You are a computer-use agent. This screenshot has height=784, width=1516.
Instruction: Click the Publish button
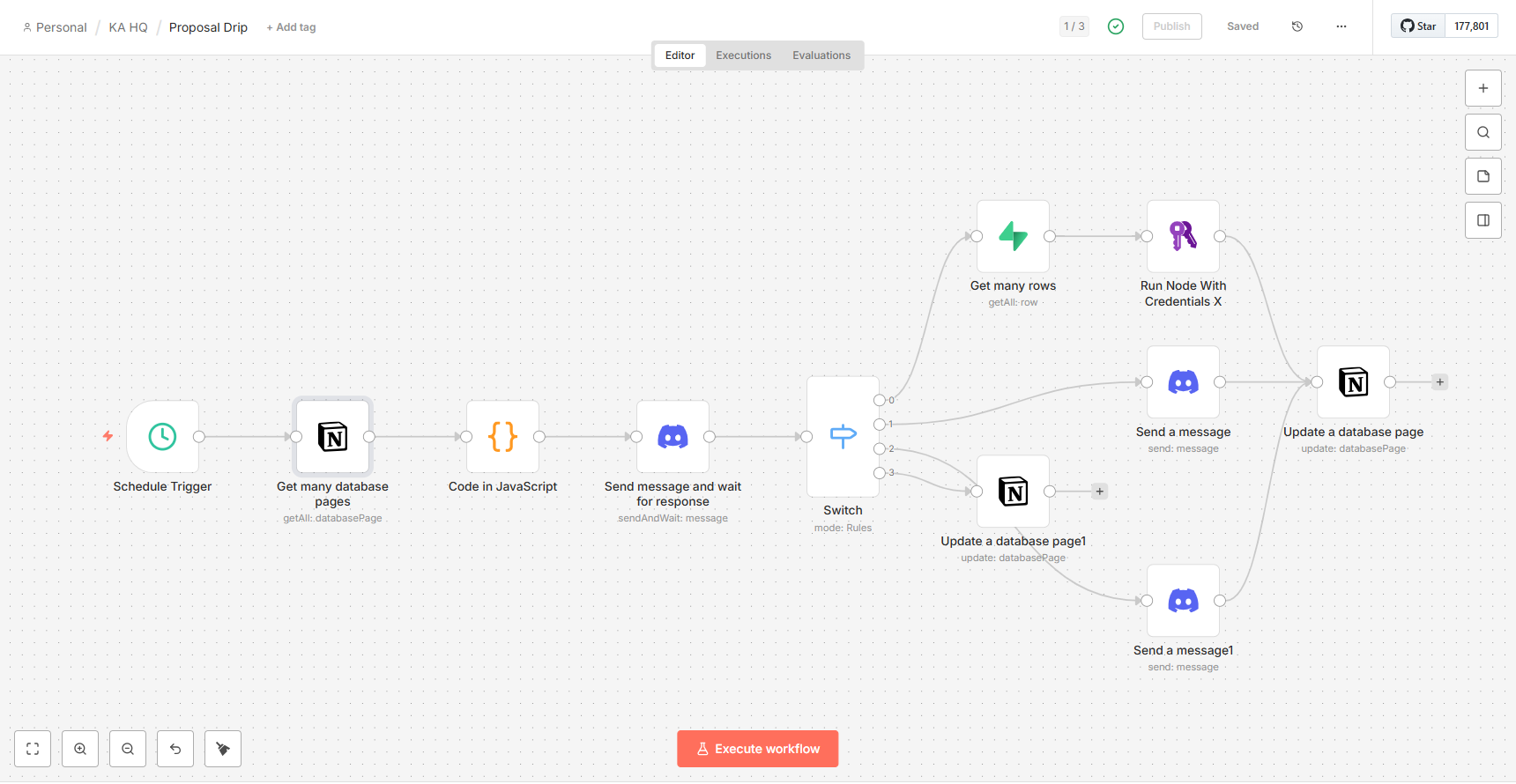click(1171, 26)
